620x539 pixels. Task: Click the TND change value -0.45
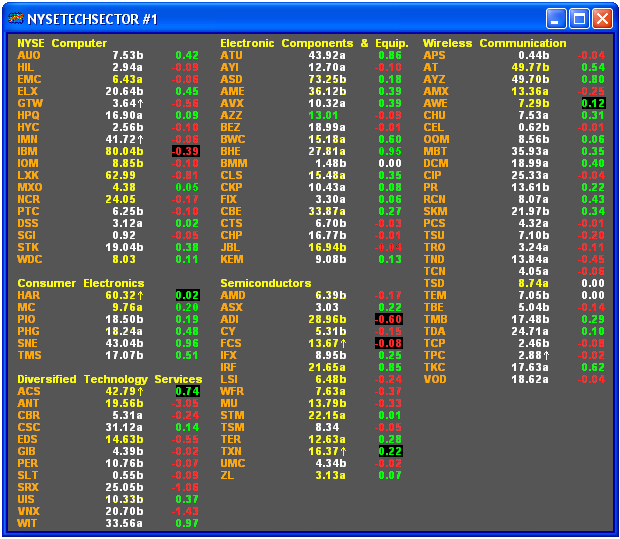pyautogui.click(x=592, y=259)
